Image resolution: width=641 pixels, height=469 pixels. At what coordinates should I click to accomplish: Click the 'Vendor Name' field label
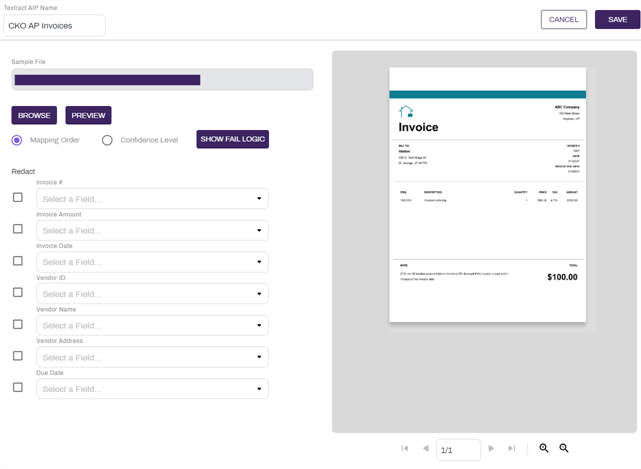(x=56, y=309)
